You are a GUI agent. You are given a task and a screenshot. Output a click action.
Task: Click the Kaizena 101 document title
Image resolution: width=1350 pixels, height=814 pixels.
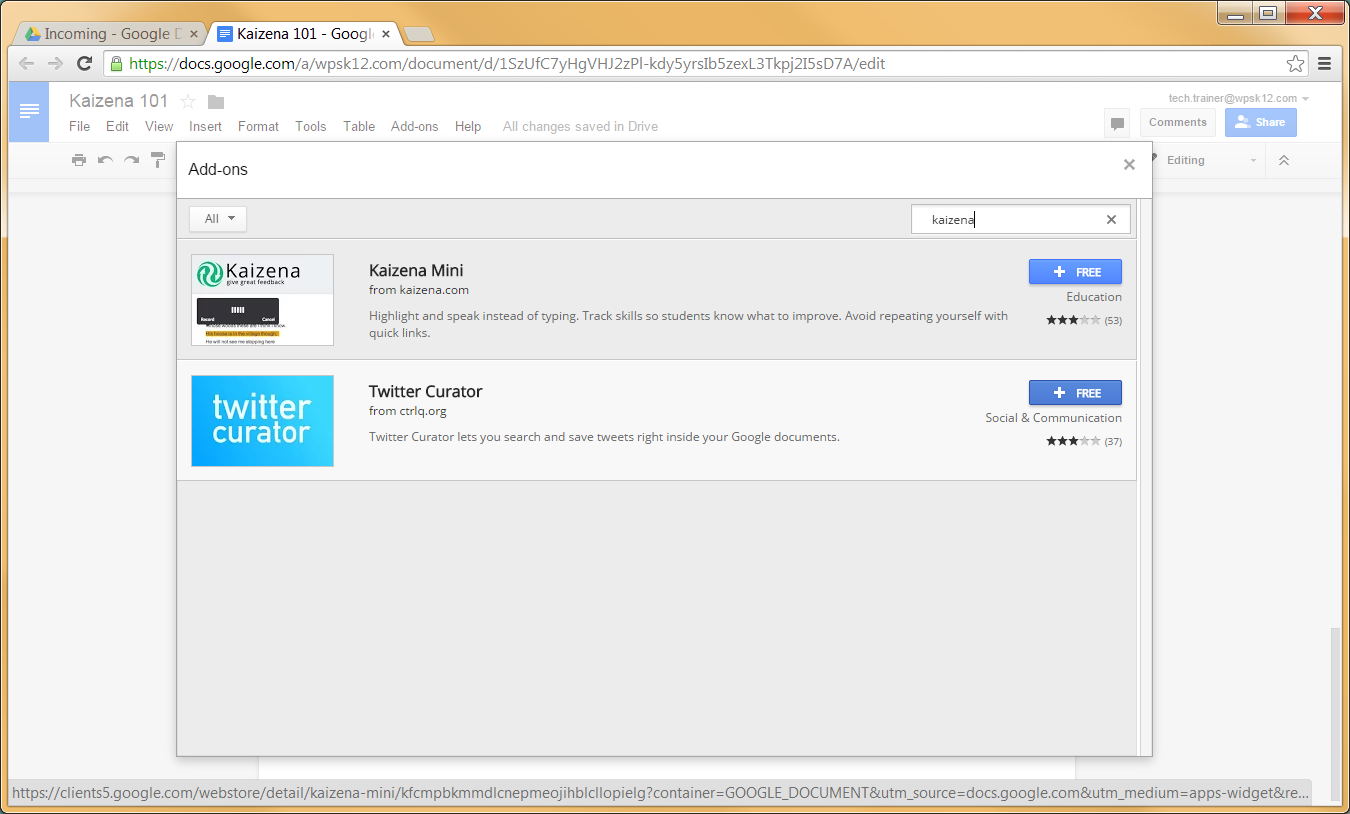pos(119,101)
